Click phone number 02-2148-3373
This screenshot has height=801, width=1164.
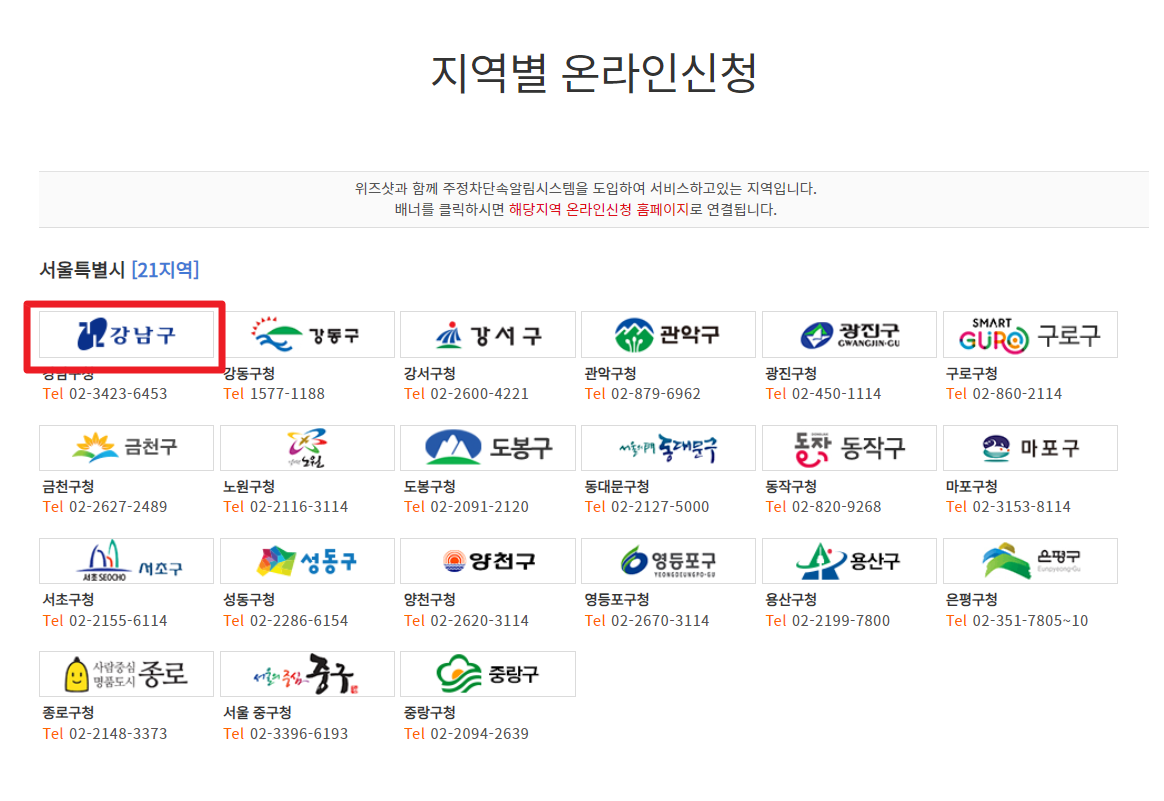pos(118,733)
